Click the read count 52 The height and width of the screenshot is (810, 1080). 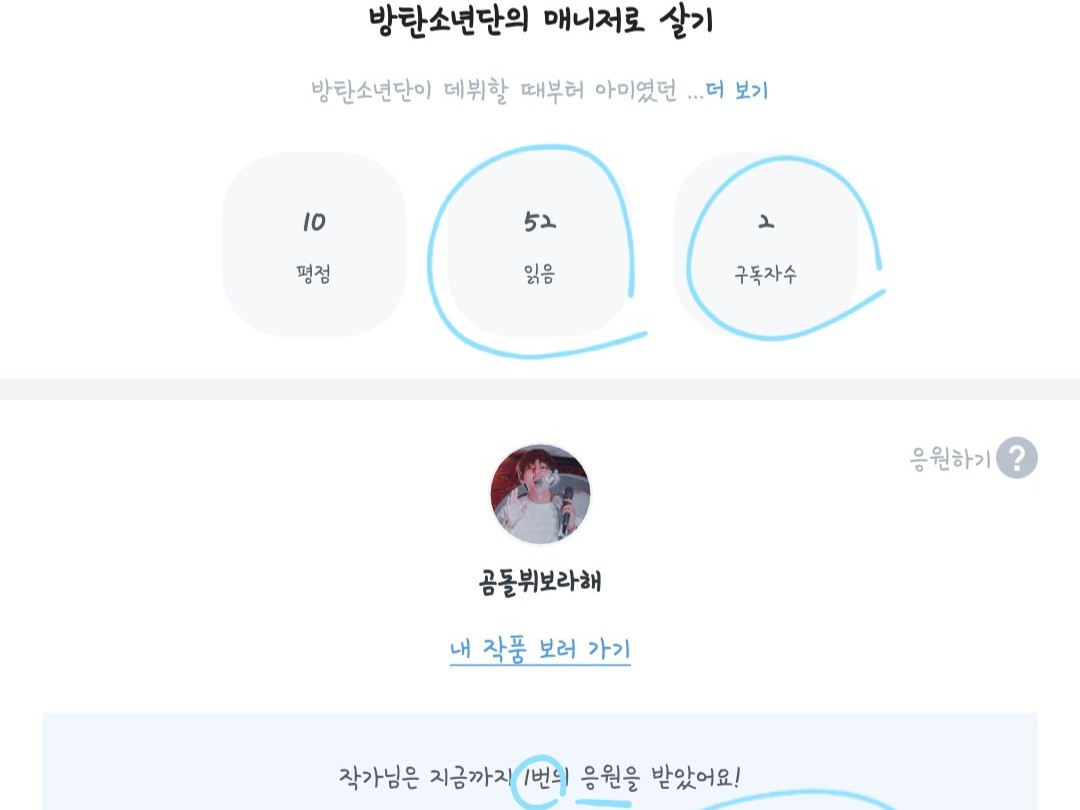(x=539, y=222)
